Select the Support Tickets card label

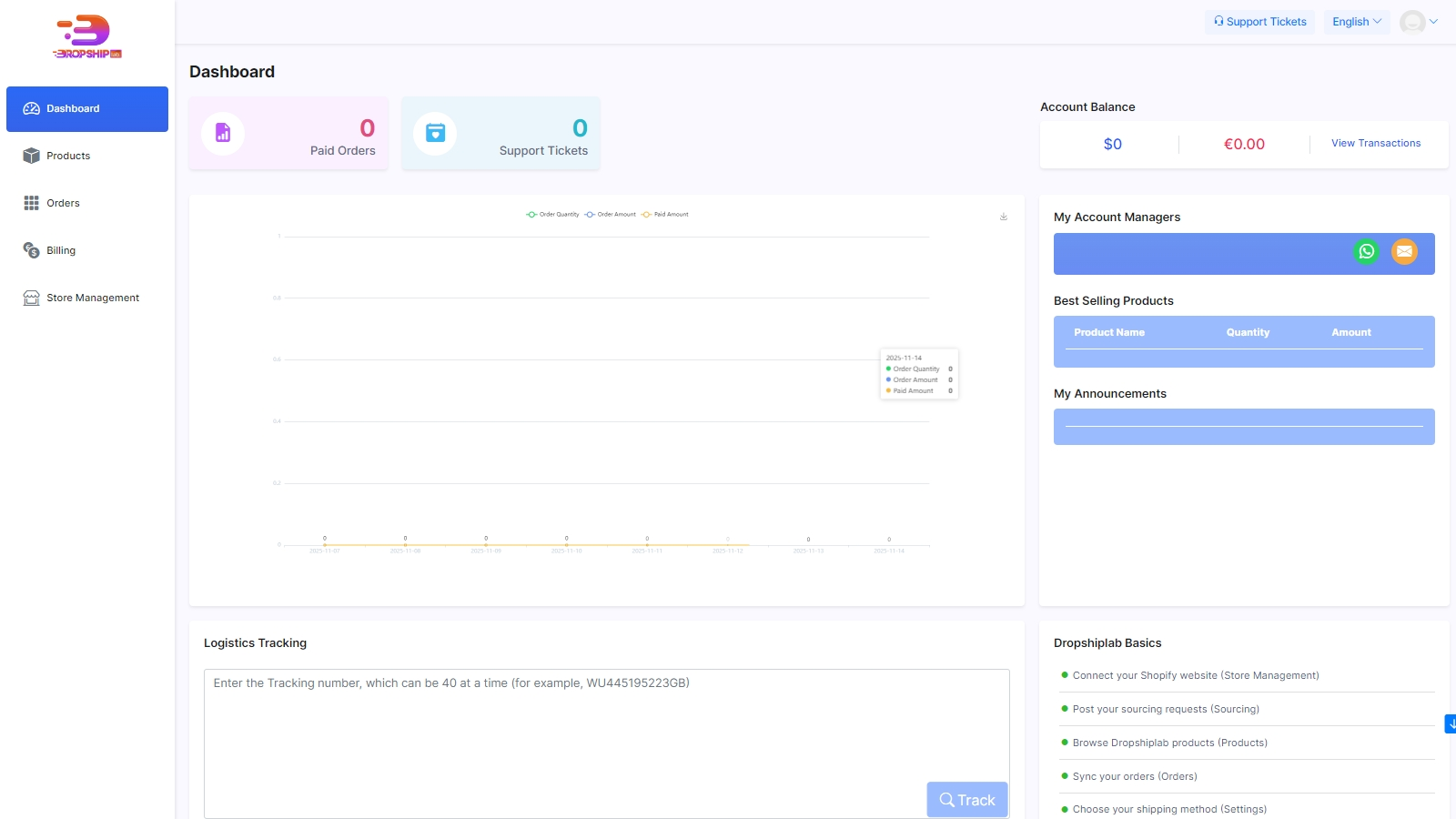tap(543, 151)
